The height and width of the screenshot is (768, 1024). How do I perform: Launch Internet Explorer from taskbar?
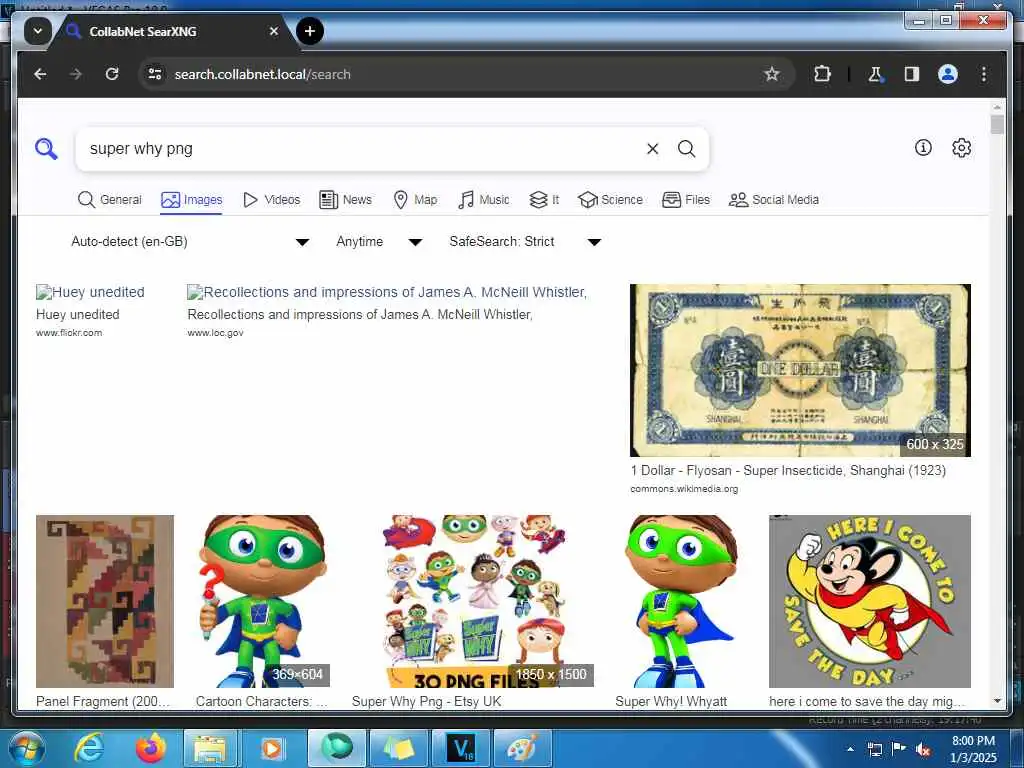click(x=88, y=748)
